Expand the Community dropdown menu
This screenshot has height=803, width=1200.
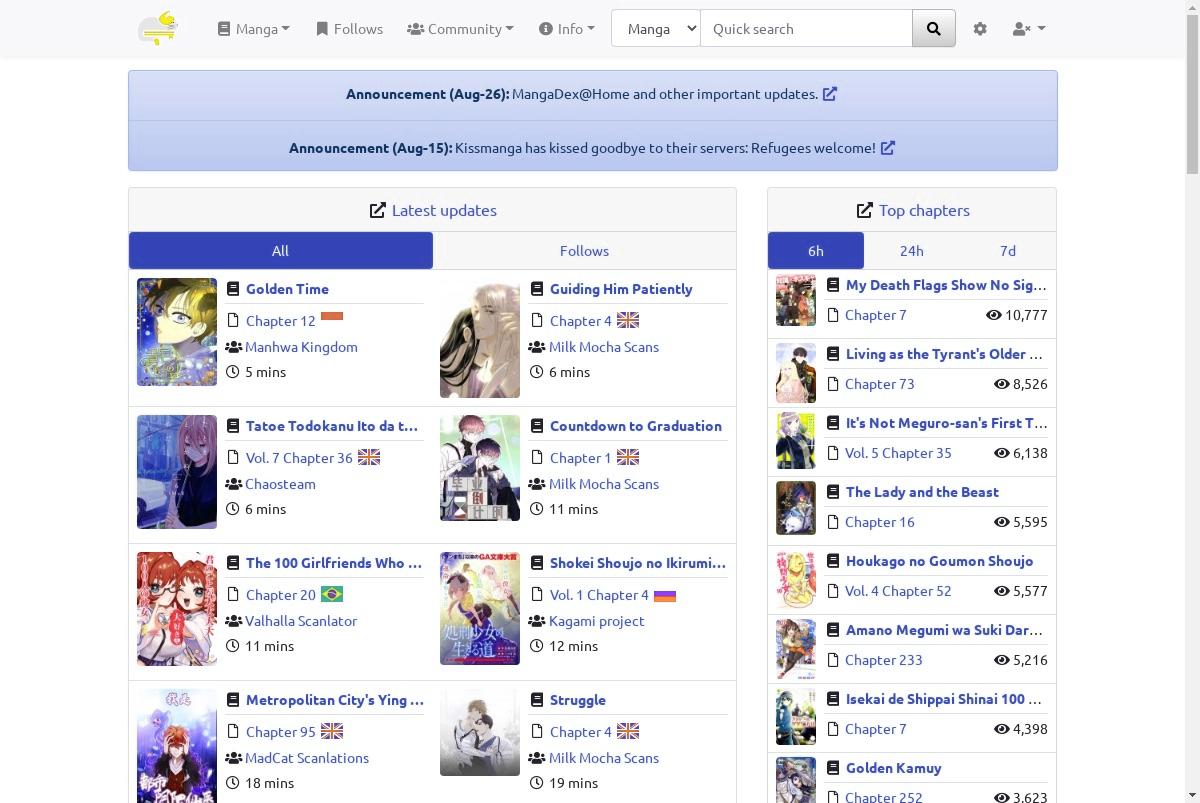(x=460, y=29)
